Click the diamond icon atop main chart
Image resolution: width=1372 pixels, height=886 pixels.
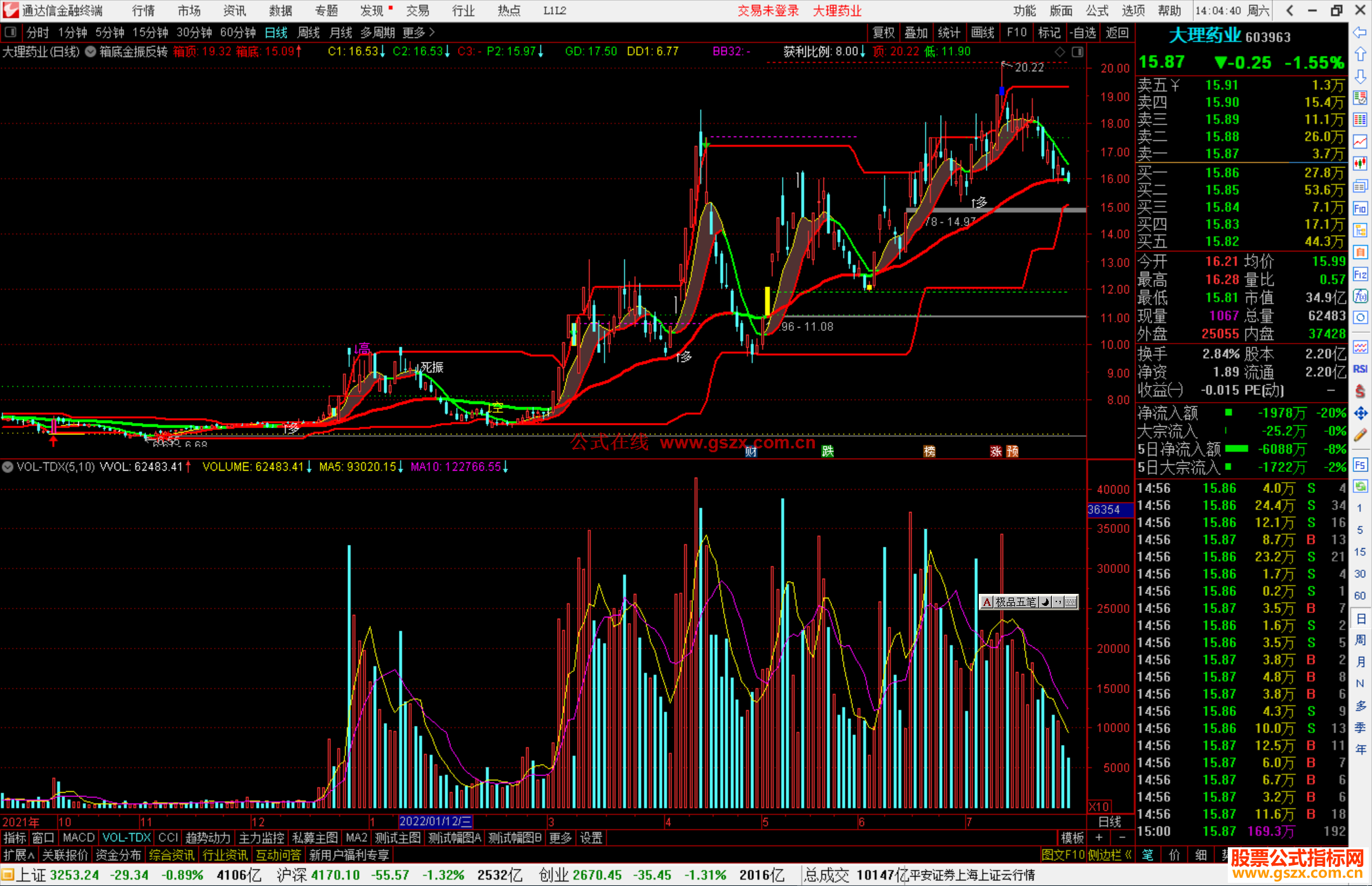1059,52
